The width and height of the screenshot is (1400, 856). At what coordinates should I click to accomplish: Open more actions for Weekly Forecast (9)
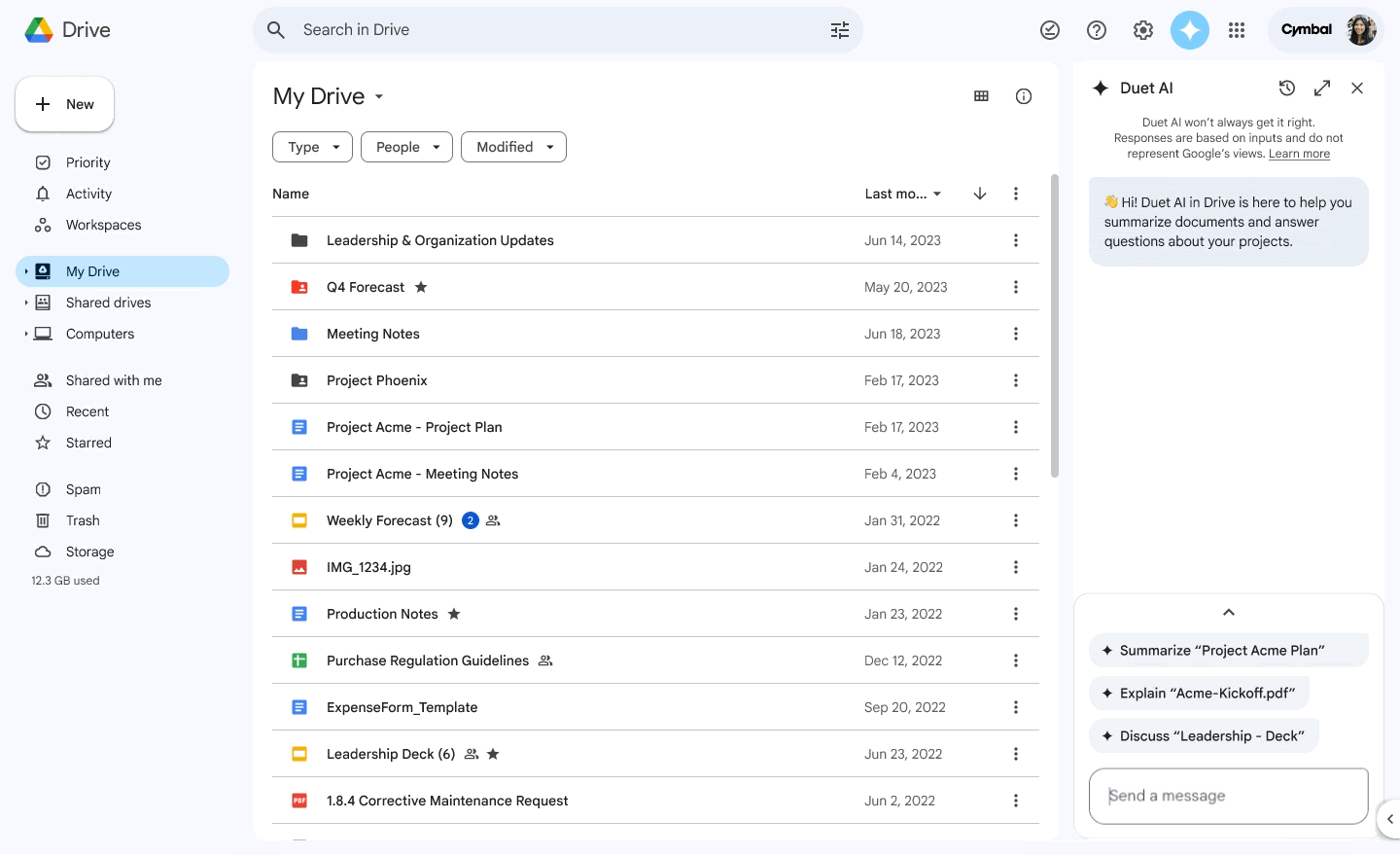[1016, 520]
